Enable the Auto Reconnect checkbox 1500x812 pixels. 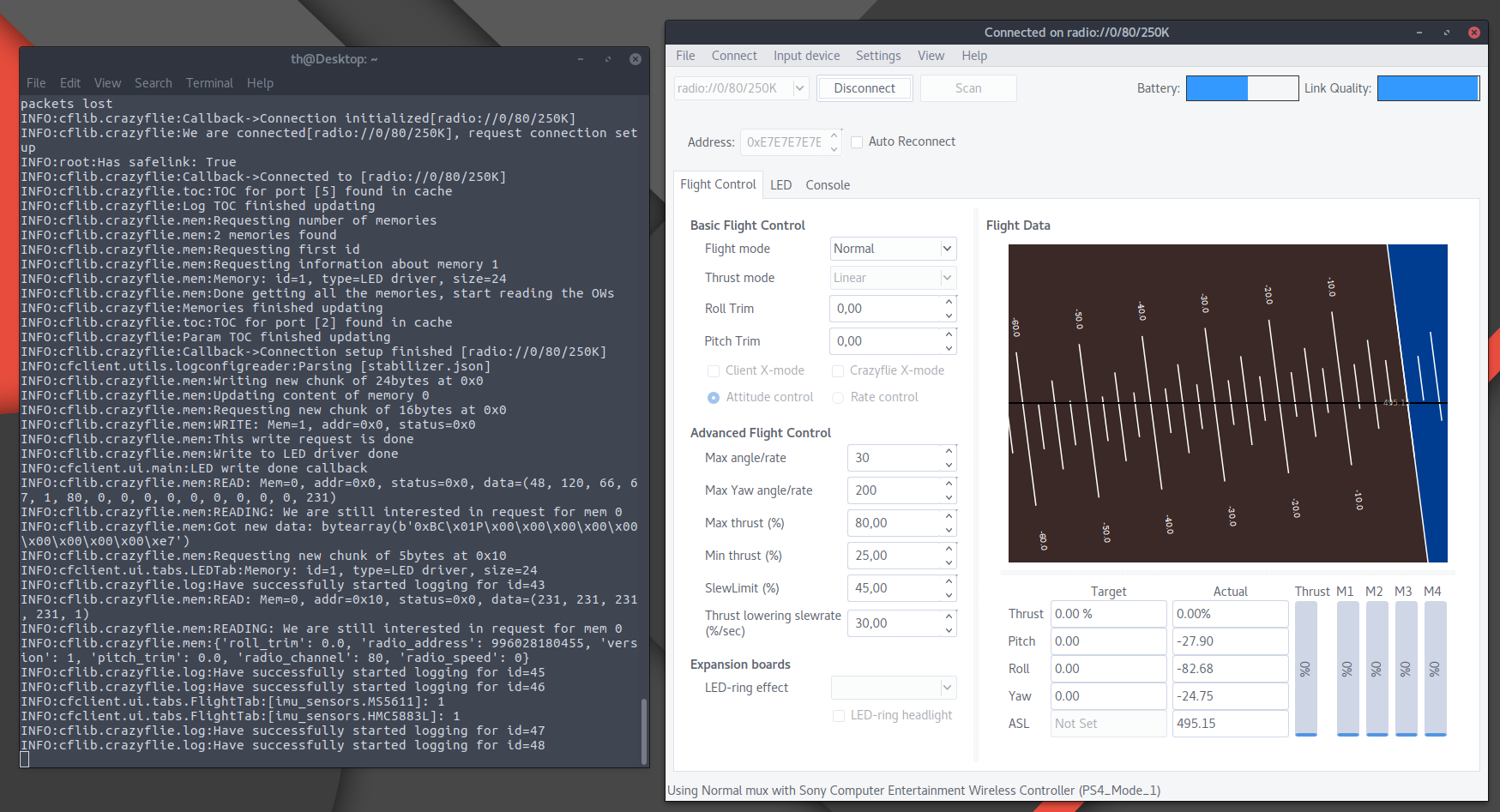click(857, 142)
